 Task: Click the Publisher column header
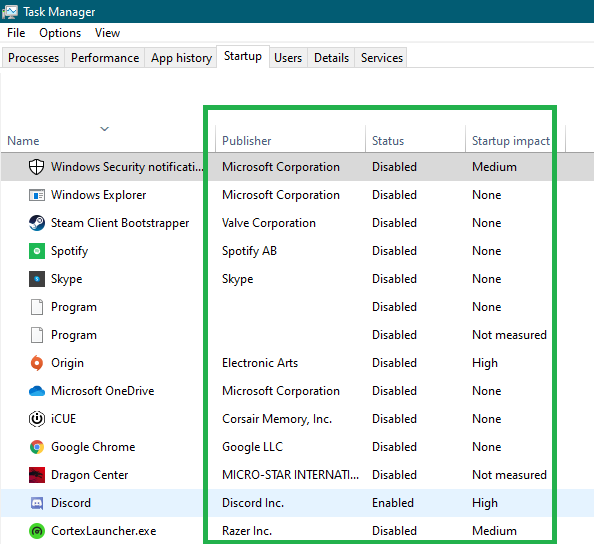tap(246, 141)
